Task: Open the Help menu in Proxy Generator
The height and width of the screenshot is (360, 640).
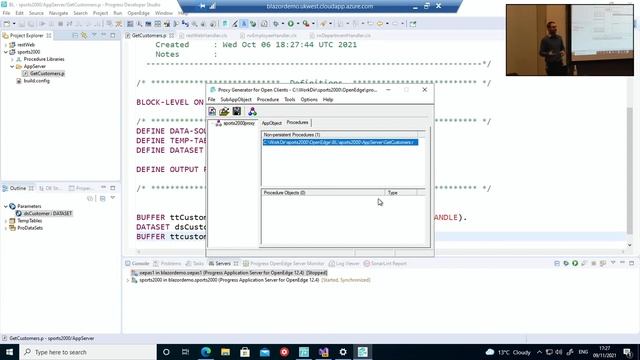Action: 328,100
